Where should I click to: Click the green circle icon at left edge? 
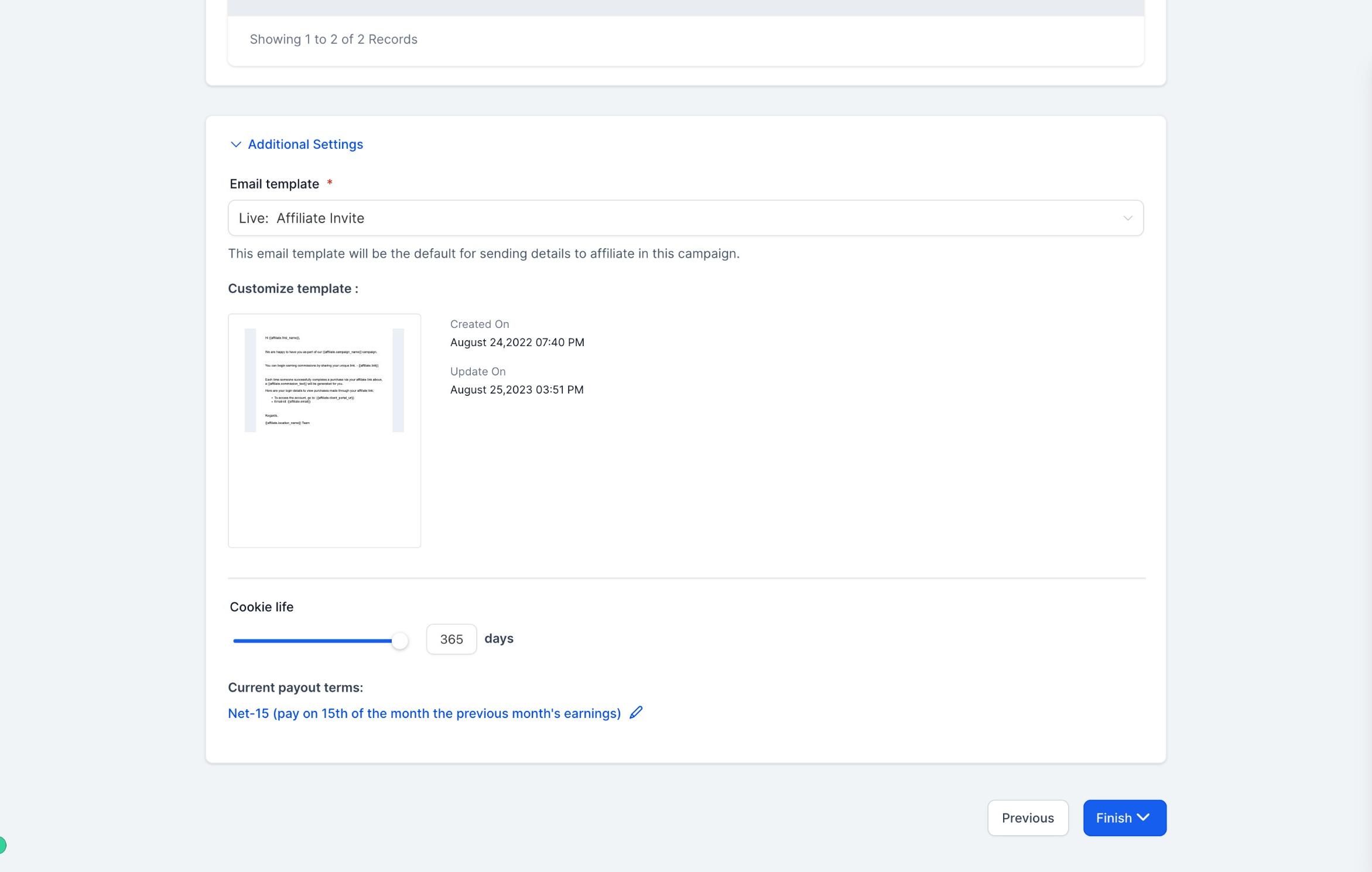pos(2,845)
